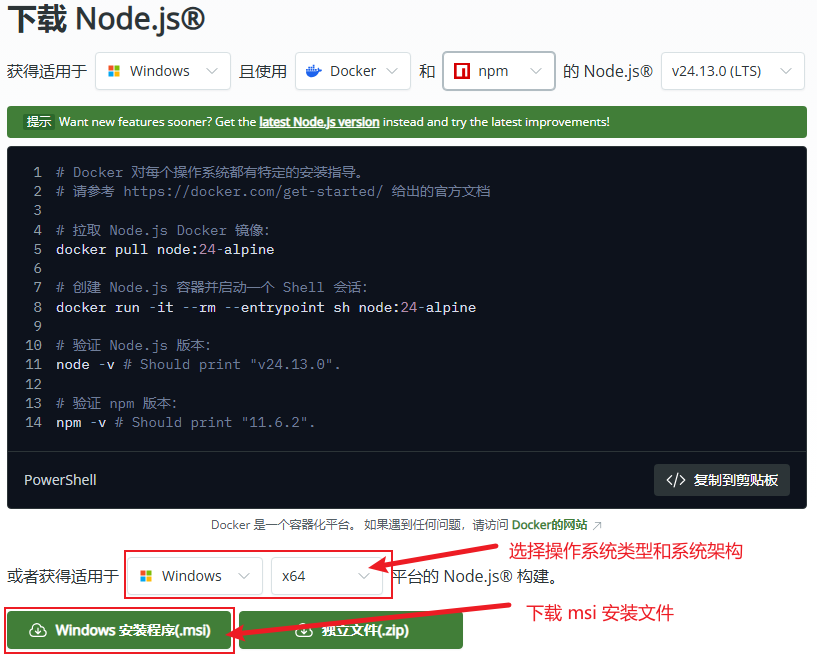The width and height of the screenshot is (817, 660).
Task: Click the Windows logo in lower platform selector
Action: click(x=146, y=576)
